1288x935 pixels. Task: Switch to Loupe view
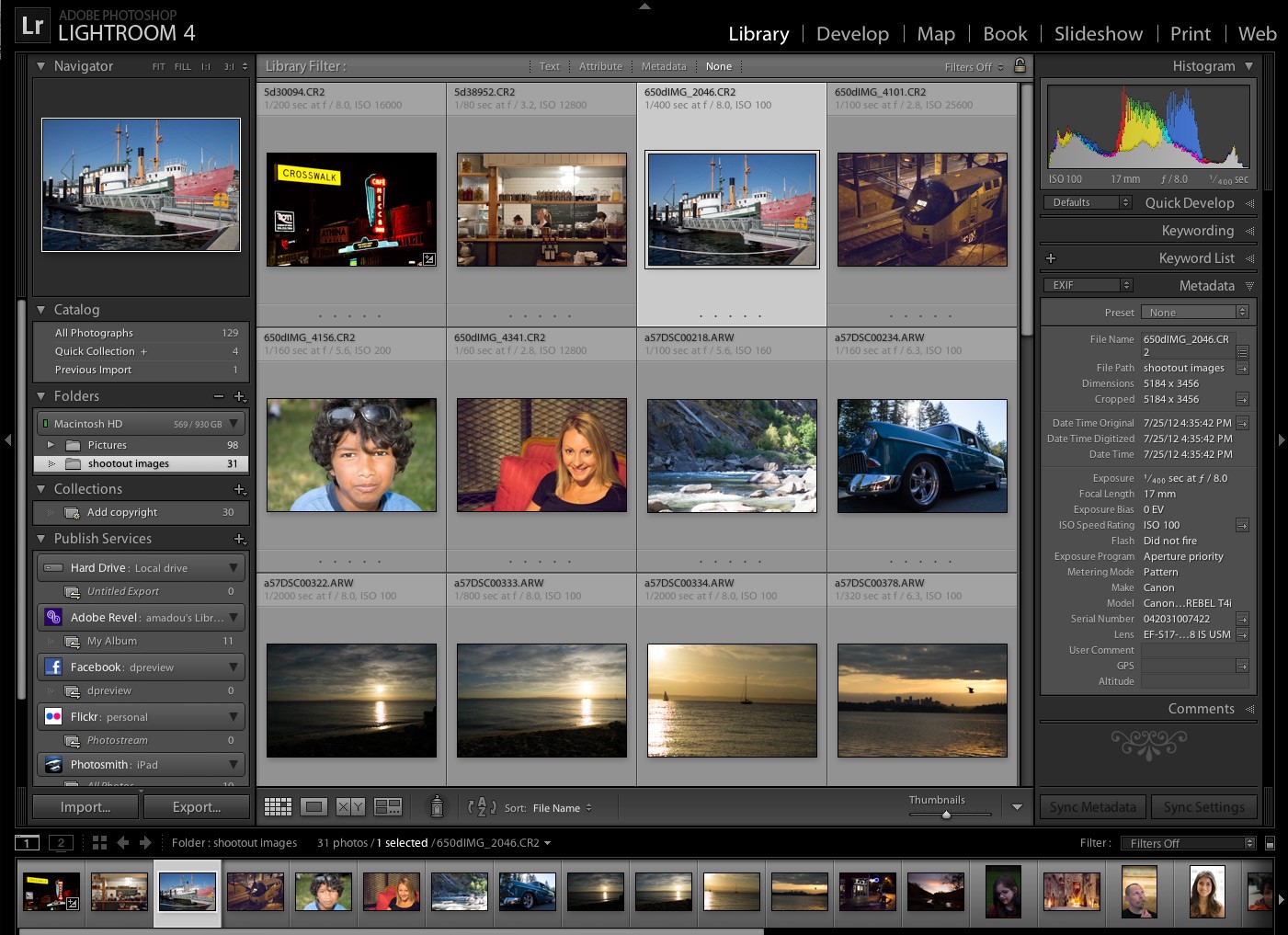coord(313,805)
